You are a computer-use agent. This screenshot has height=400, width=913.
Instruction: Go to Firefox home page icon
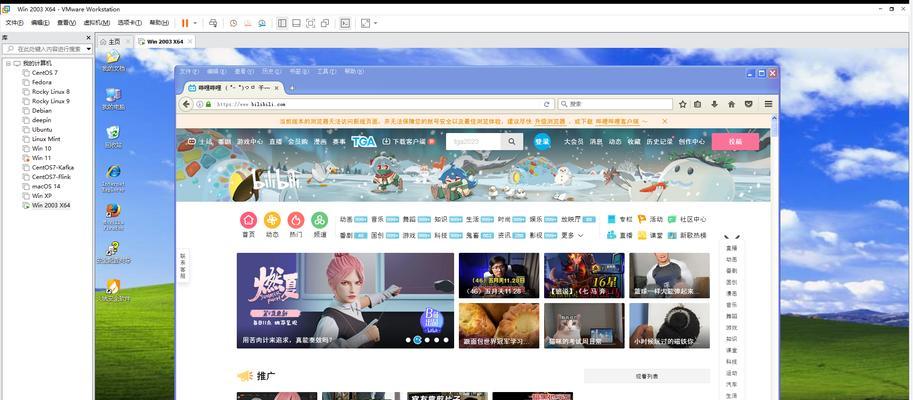click(731, 104)
